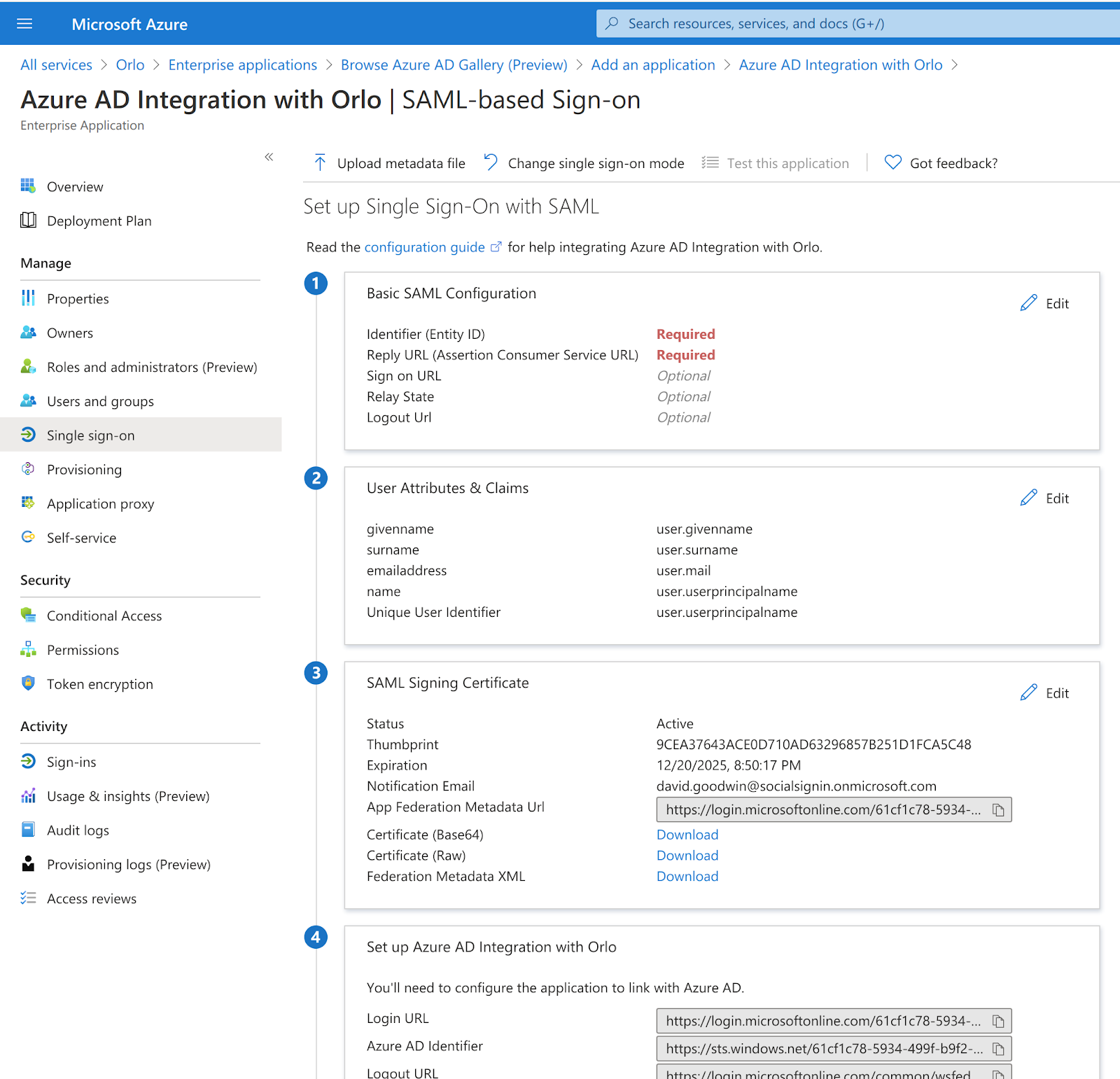Copy the App Federation Metadata Url
Screen dimensions: 1120x1079
coord(998,810)
